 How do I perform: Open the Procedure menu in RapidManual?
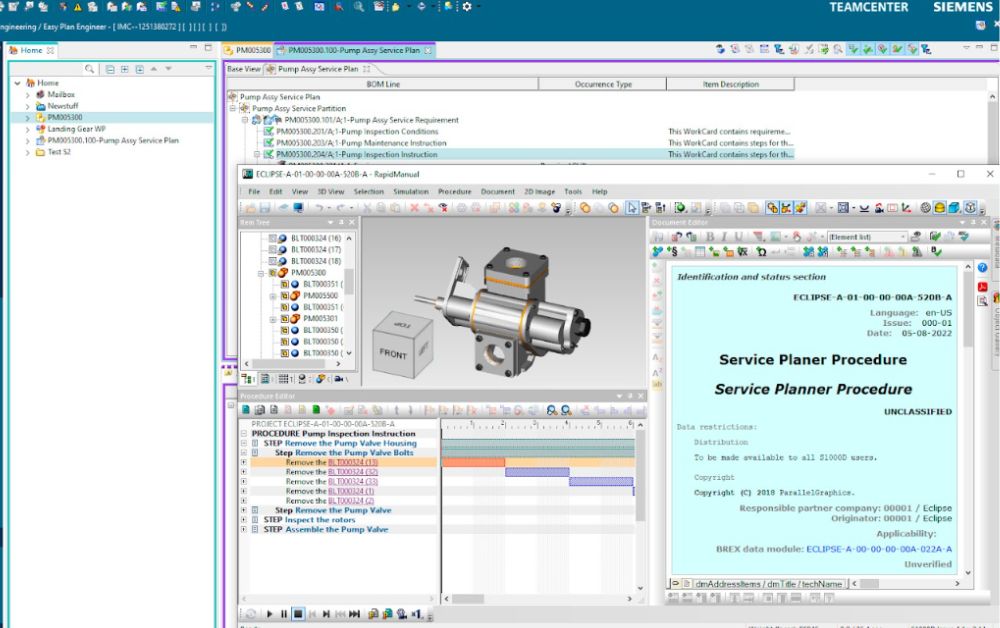click(x=455, y=191)
